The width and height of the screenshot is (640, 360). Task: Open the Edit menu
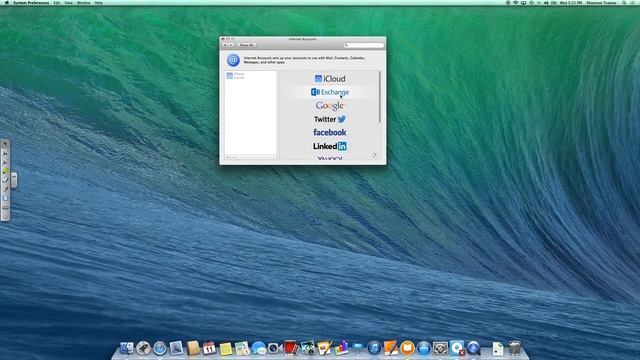pyautogui.click(x=56, y=3)
